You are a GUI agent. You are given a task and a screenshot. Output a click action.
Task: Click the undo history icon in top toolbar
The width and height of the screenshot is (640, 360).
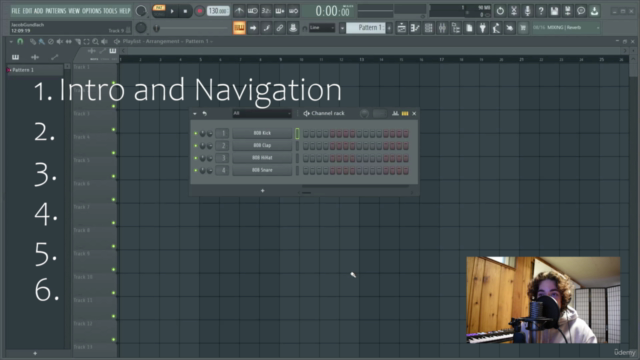coord(500,11)
